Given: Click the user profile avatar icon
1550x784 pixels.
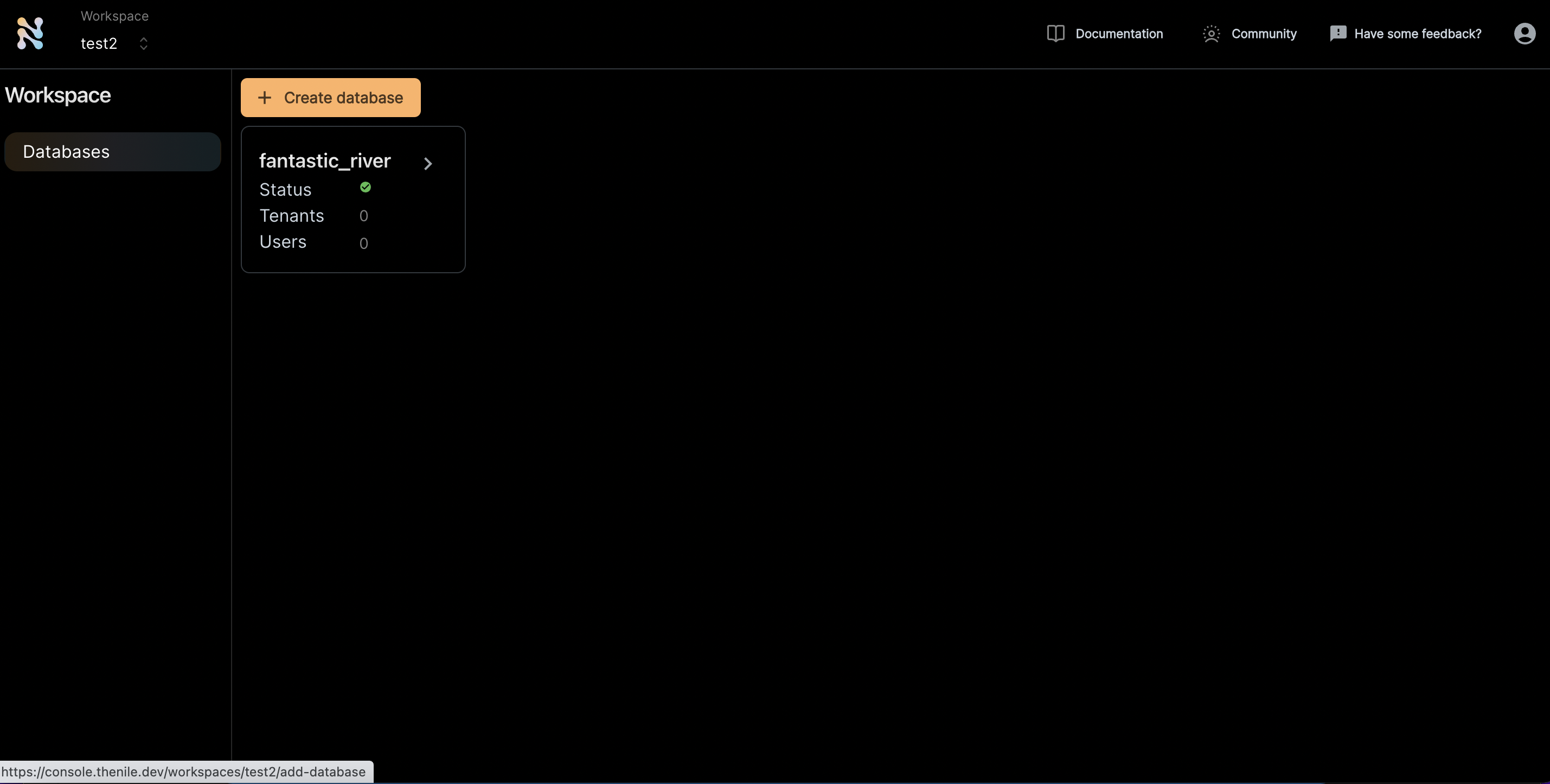Looking at the screenshot, I should click(1524, 32).
